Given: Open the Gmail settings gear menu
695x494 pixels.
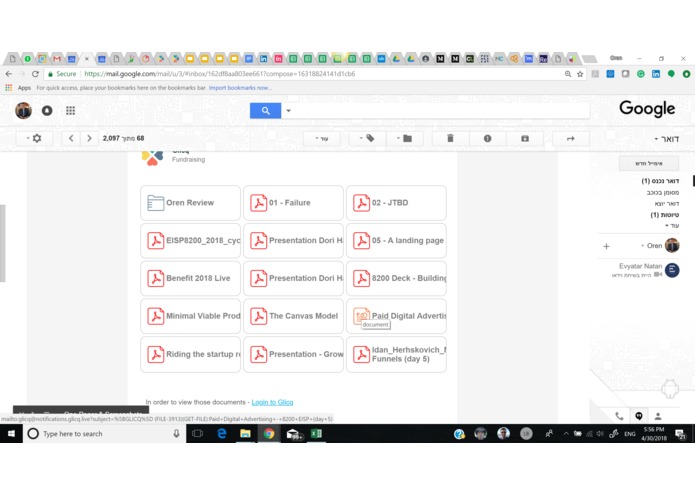Looking at the screenshot, I should coord(34,138).
